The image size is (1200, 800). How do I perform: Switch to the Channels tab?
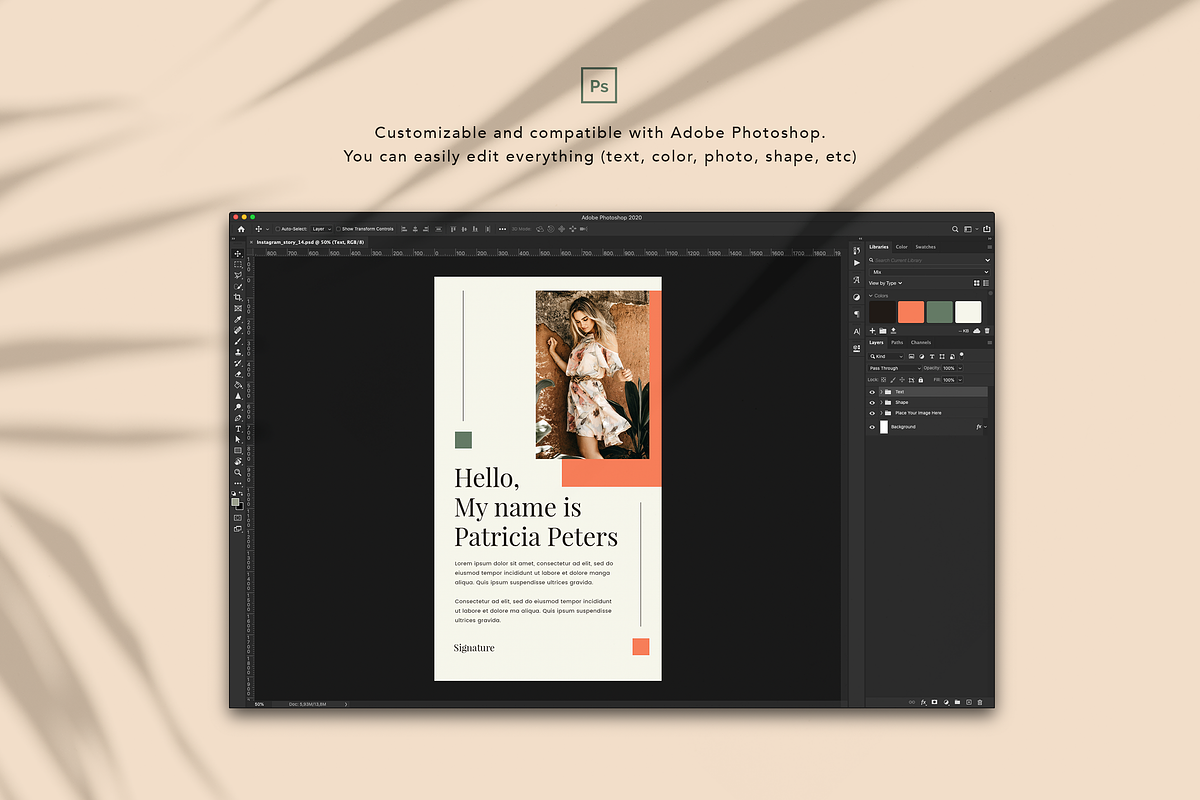click(921, 342)
